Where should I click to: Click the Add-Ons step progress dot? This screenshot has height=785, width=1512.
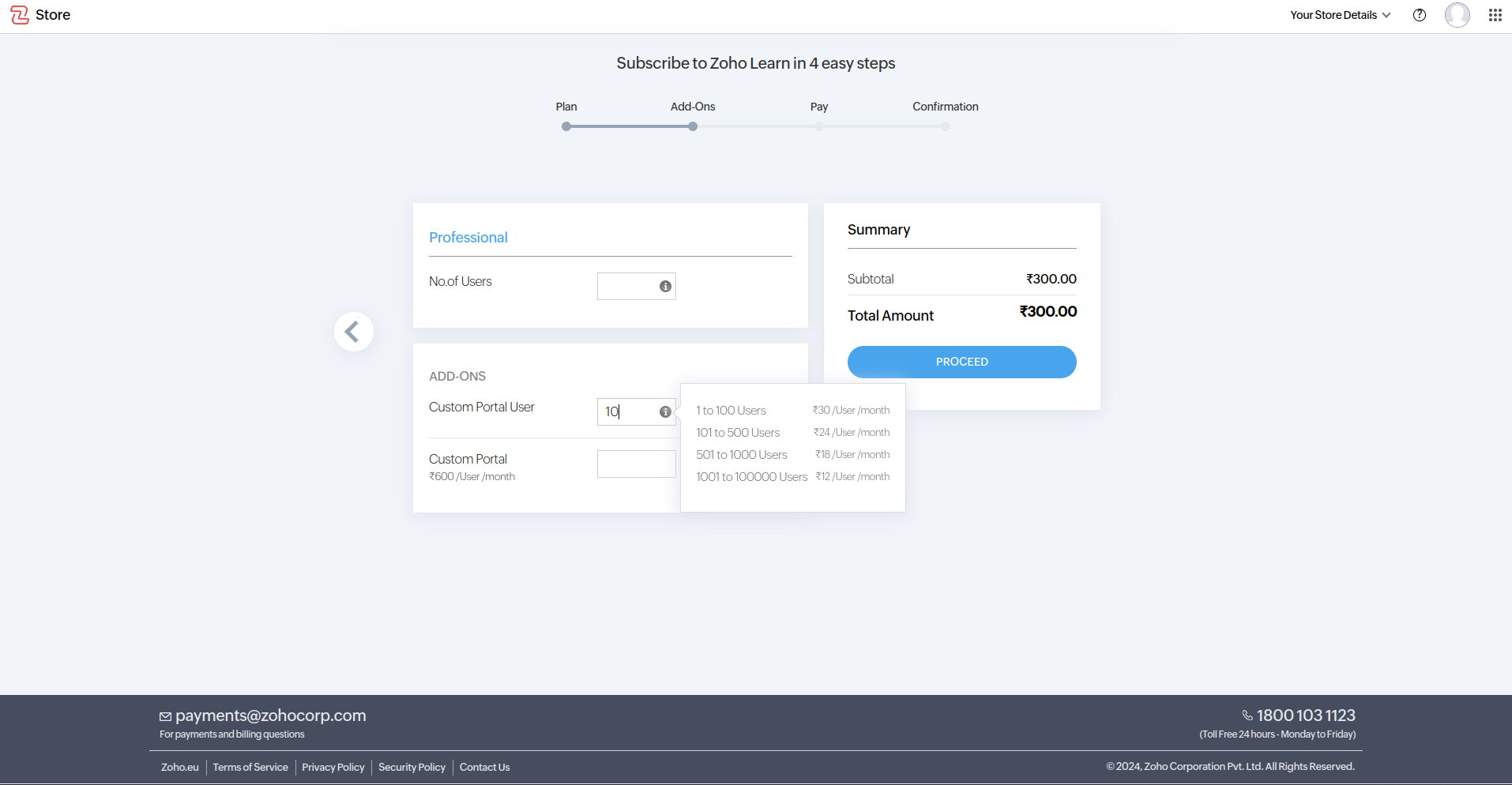(x=693, y=126)
